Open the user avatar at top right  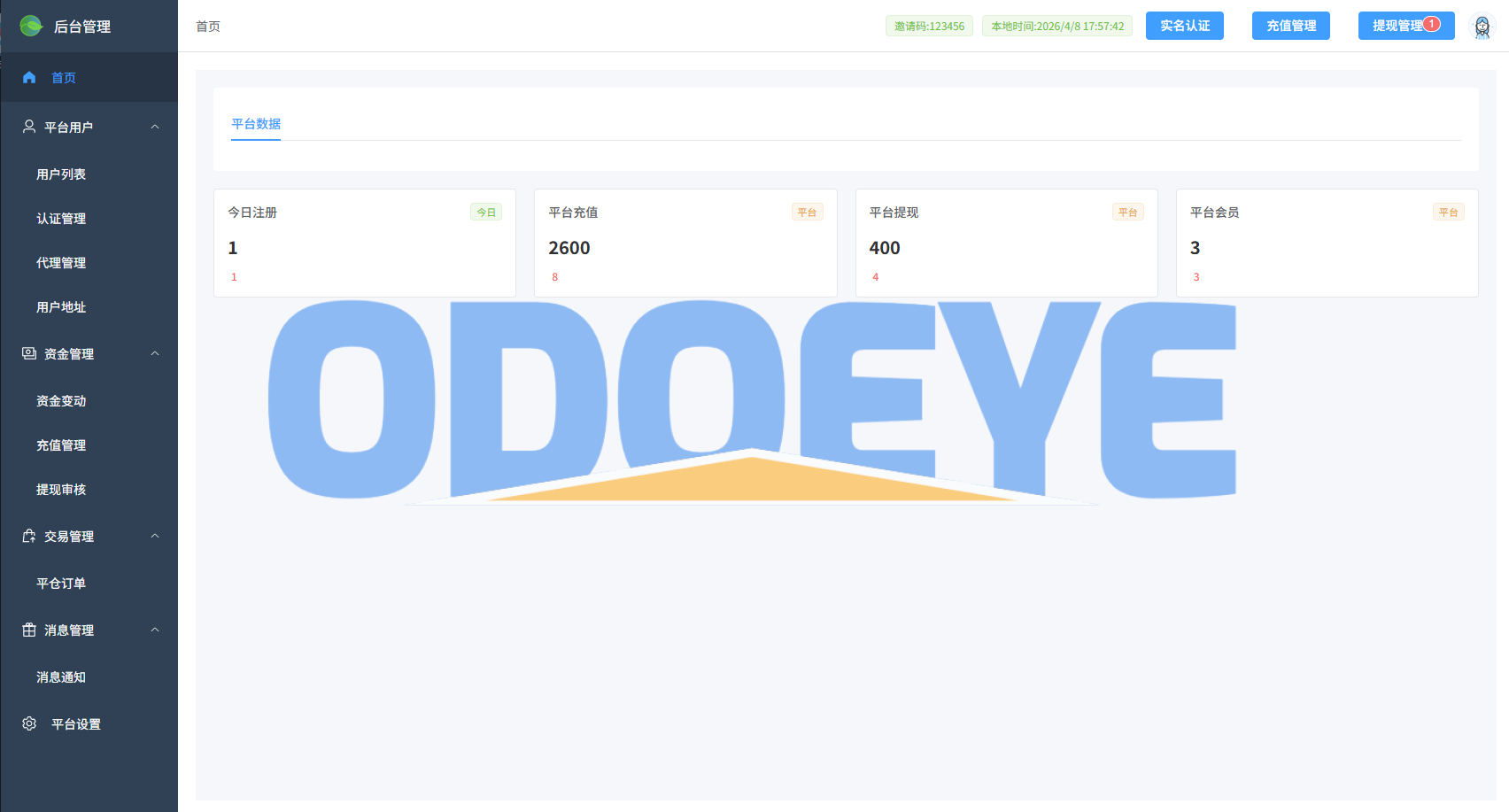[x=1482, y=26]
